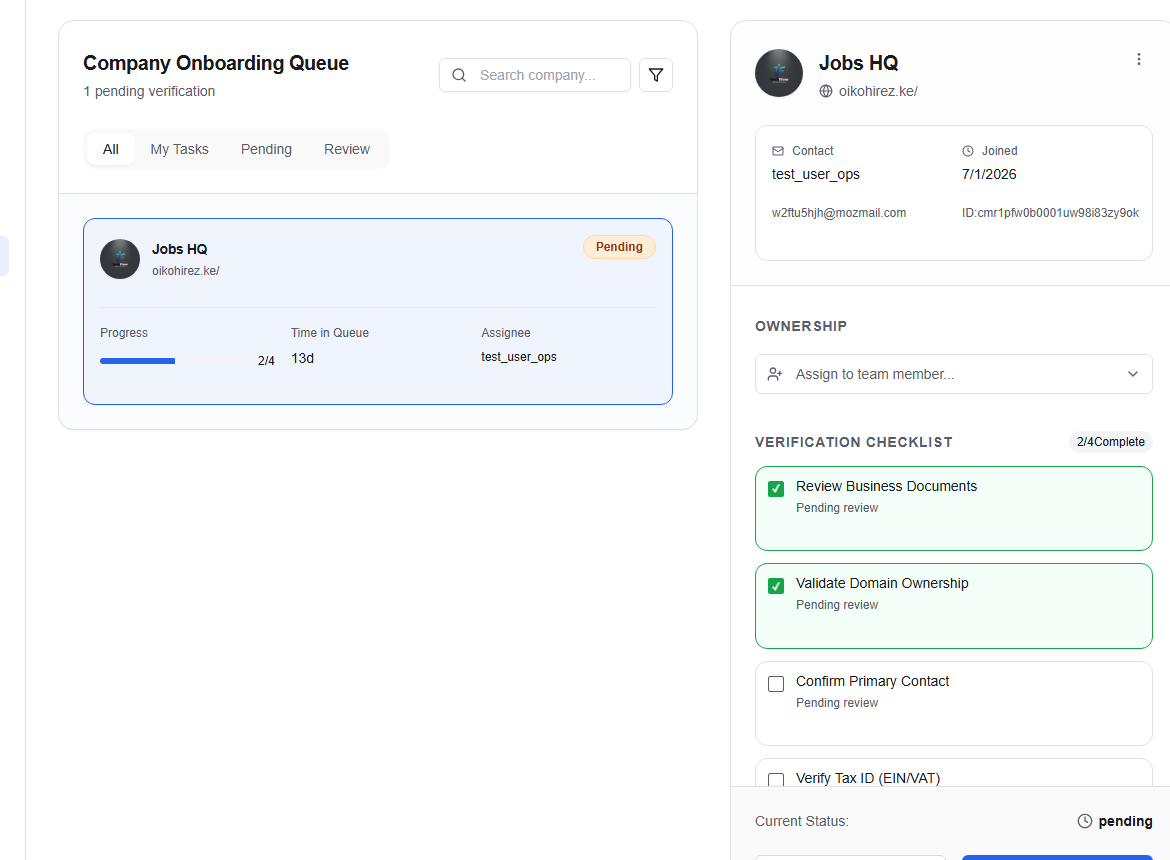Image resolution: width=1170 pixels, height=860 pixels.
Task: Click the Confirm Primary Contact label
Action: coord(872,681)
